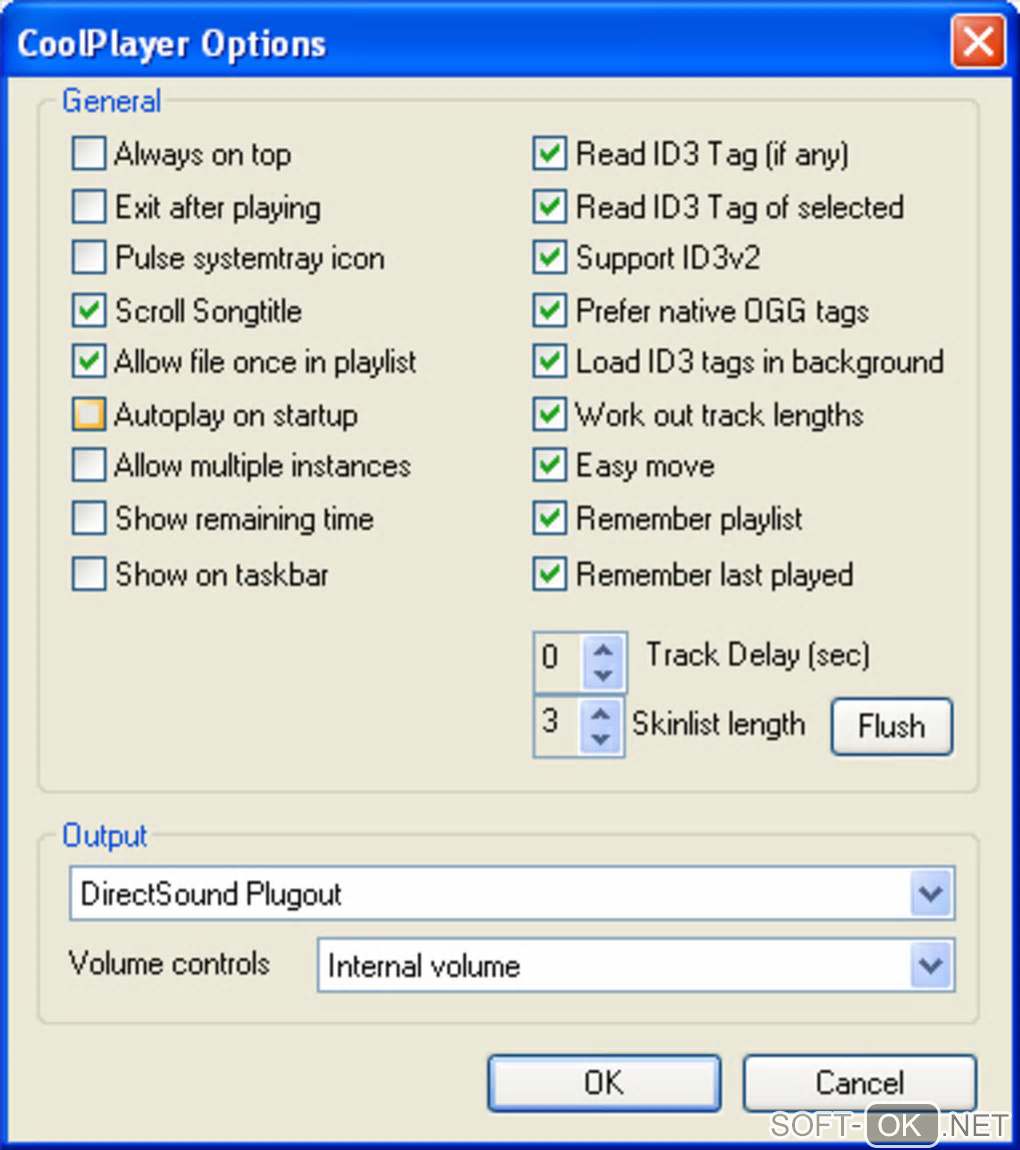The image size is (1020, 1150).
Task: Flush the skinlist
Action: pos(892,726)
